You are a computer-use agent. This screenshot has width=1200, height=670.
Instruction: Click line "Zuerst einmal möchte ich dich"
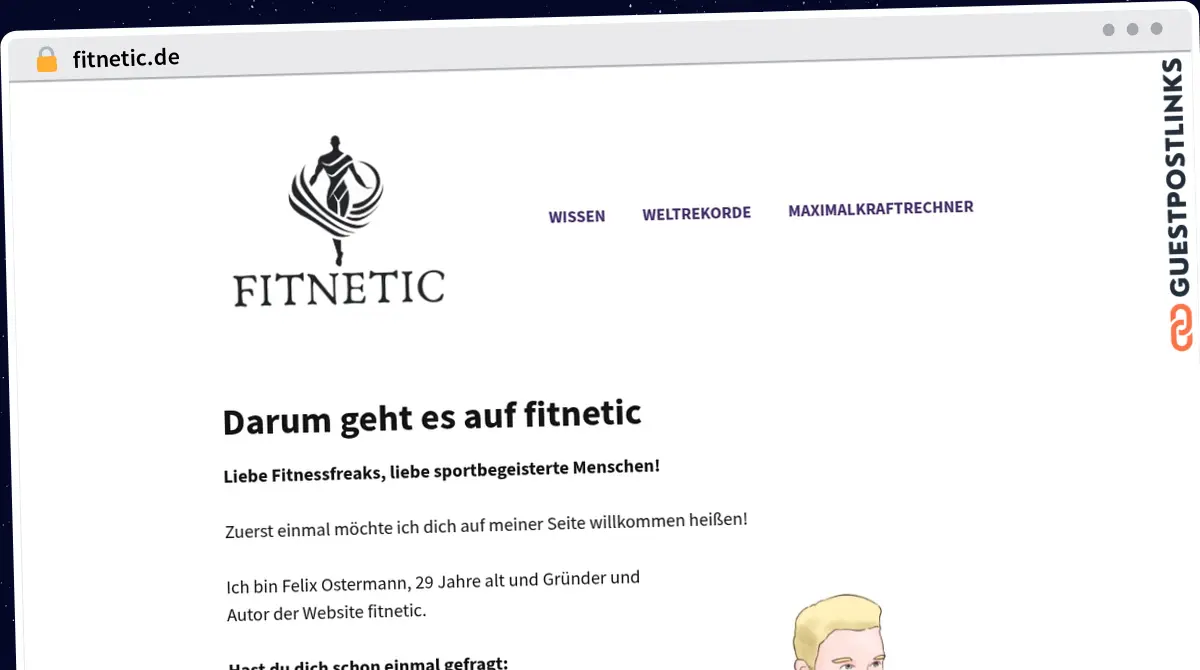pyautogui.click(x=487, y=525)
